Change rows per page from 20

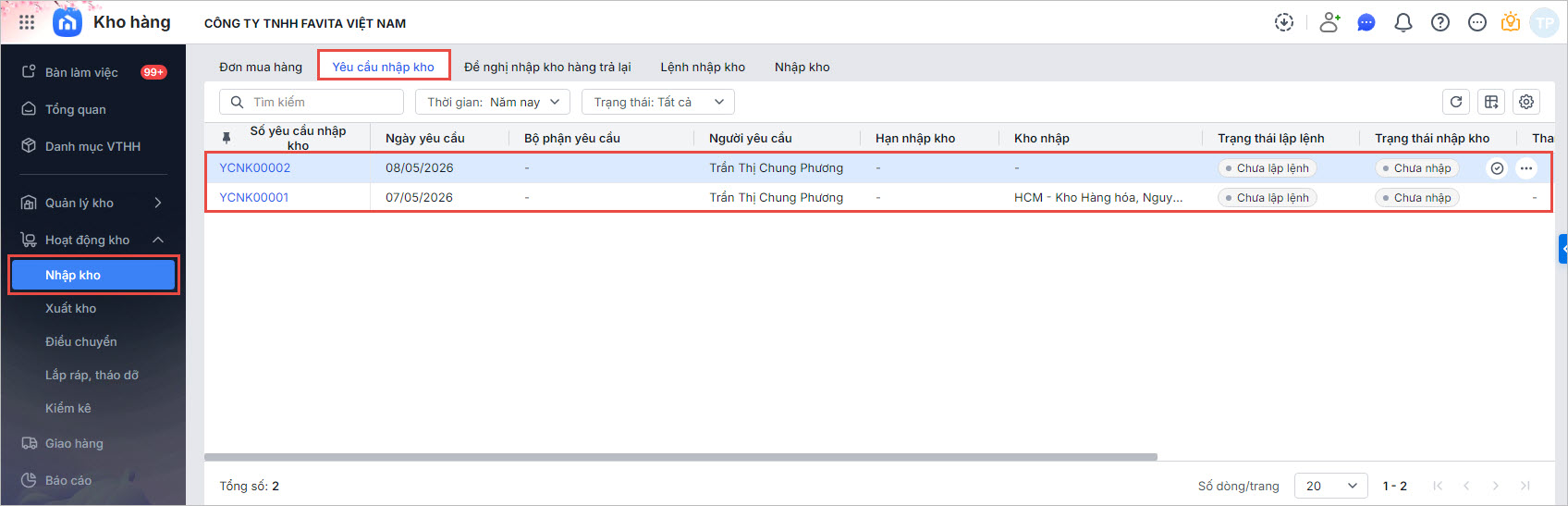click(x=1331, y=486)
